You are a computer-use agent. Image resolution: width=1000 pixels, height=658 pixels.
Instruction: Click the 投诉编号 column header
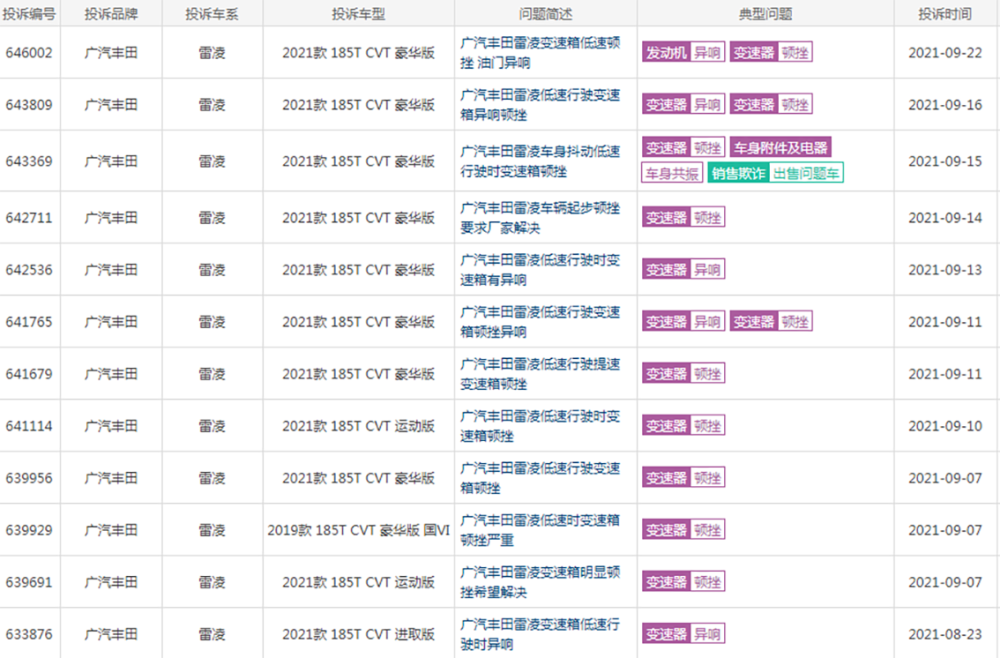point(29,14)
